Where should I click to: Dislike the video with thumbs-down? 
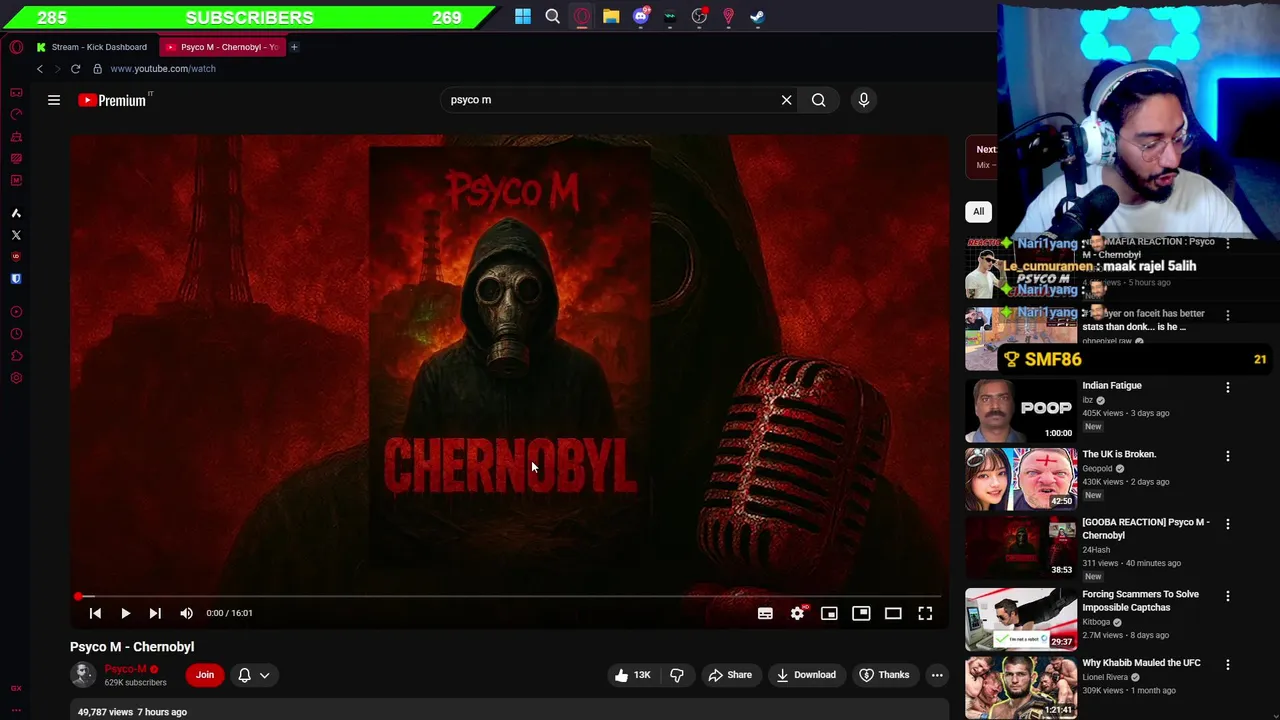click(677, 675)
